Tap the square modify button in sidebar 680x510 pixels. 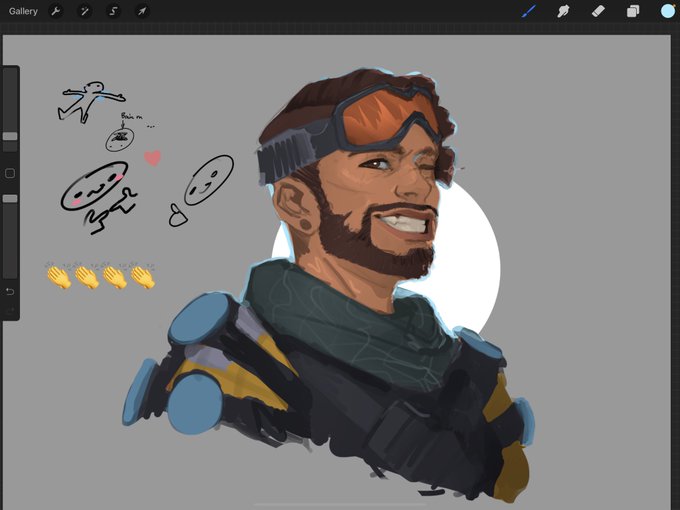pos(10,173)
